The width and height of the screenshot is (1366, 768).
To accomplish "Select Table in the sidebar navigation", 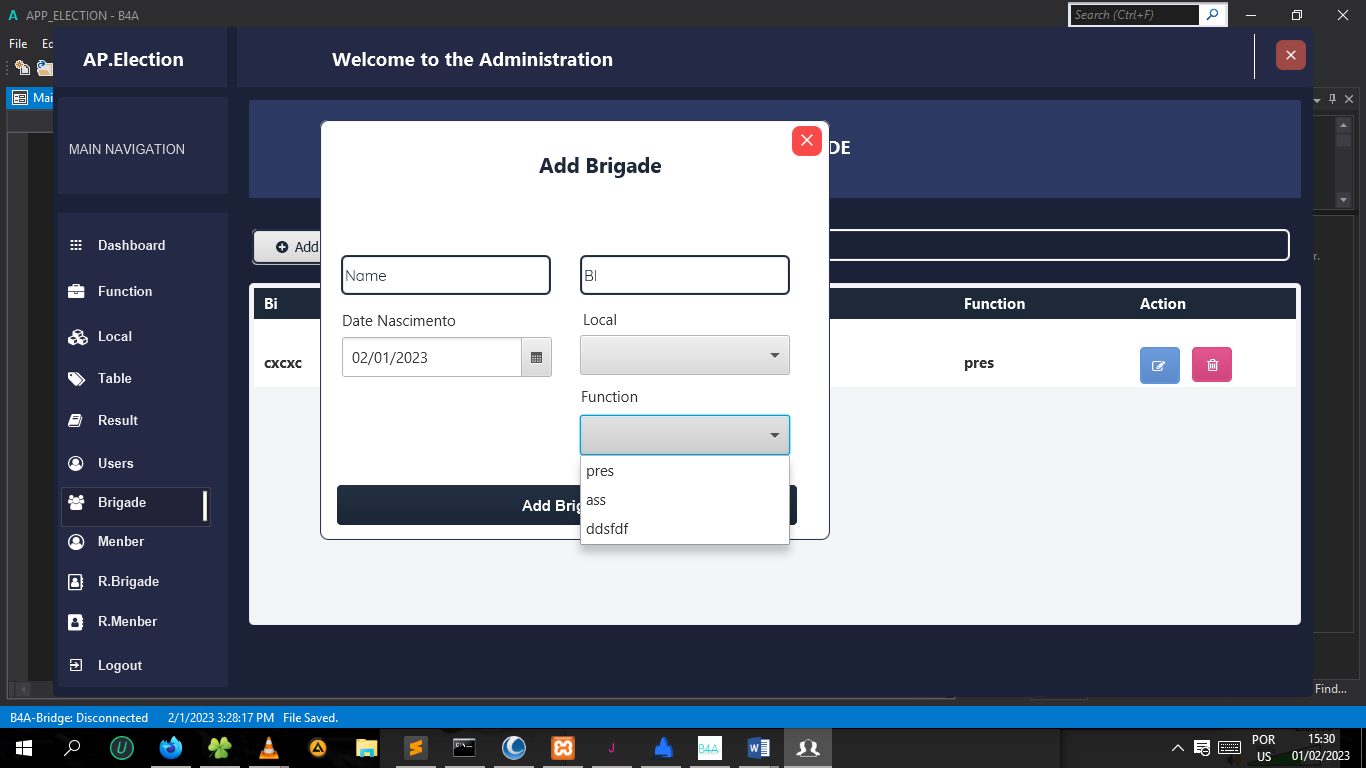I will click(115, 379).
